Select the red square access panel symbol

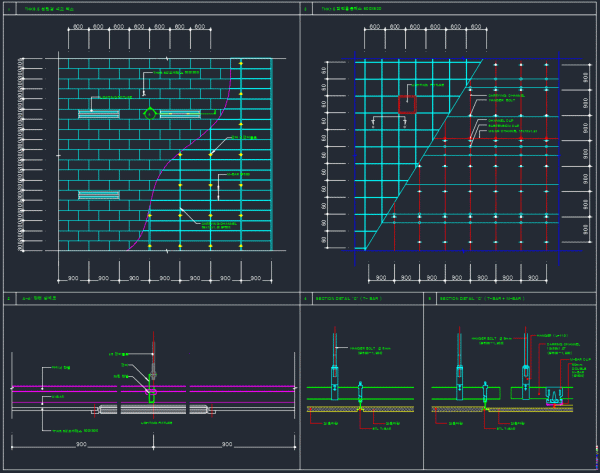tap(407, 104)
